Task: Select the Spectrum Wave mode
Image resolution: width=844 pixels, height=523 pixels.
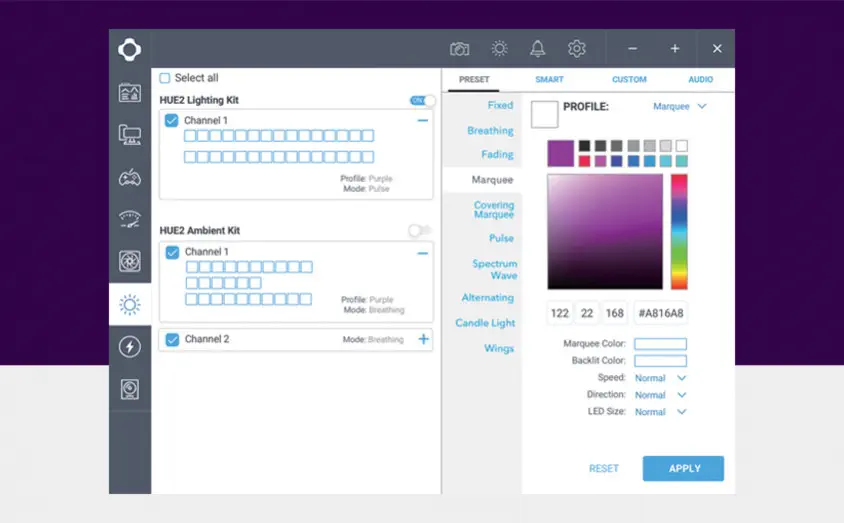Action: [495, 270]
